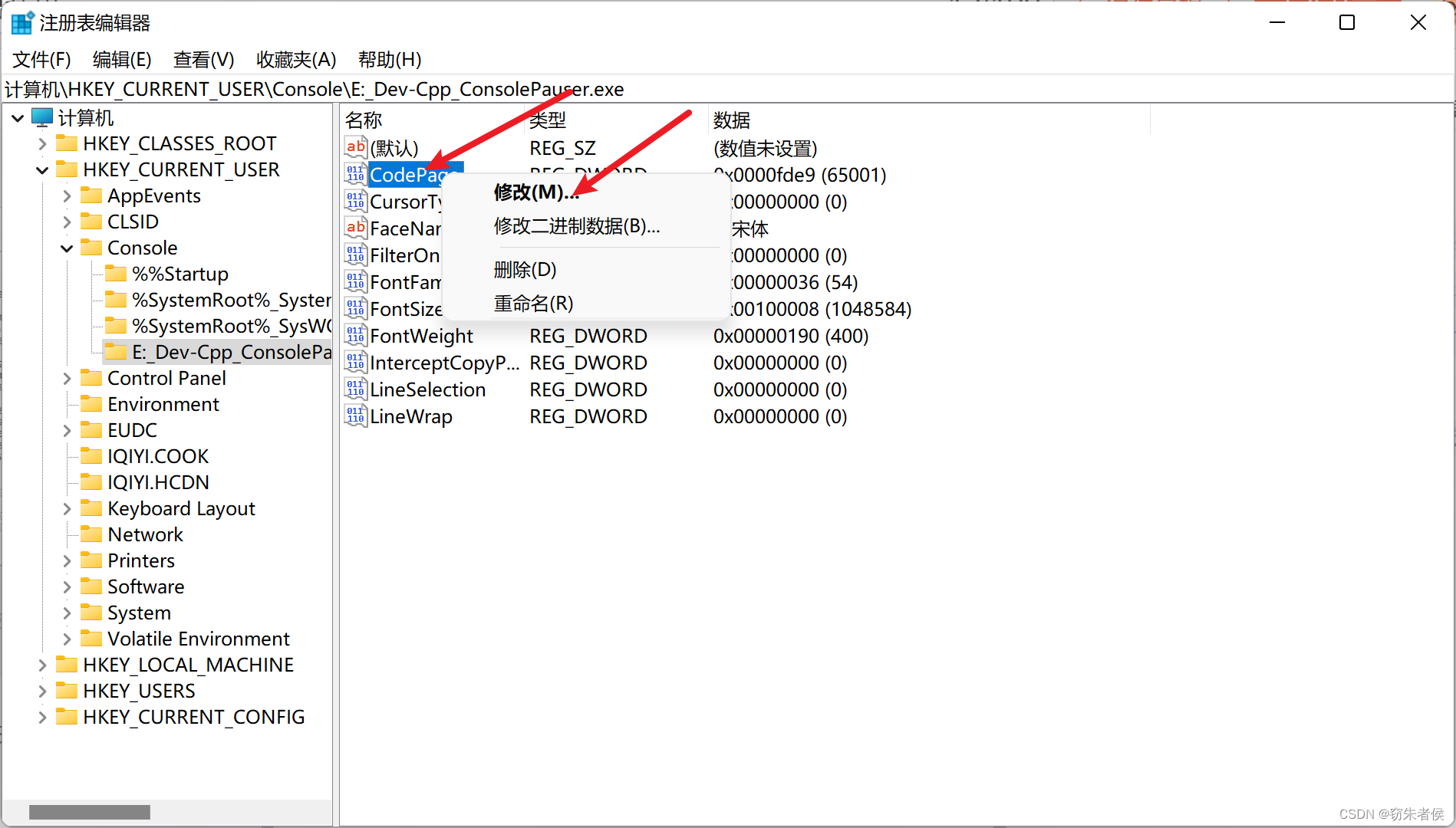Click the DWORD icon beside CodePage
Viewport: 1456px width, 828px height.
[x=355, y=174]
